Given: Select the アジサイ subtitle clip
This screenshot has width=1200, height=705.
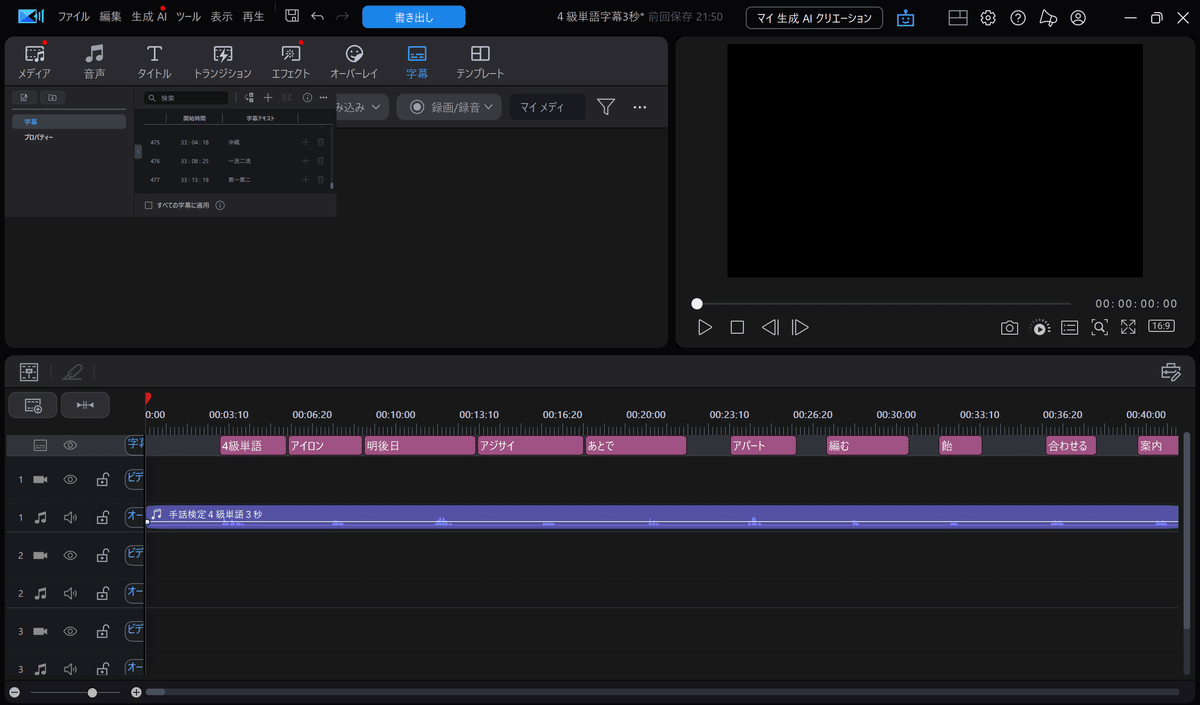Looking at the screenshot, I should coord(529,446).
